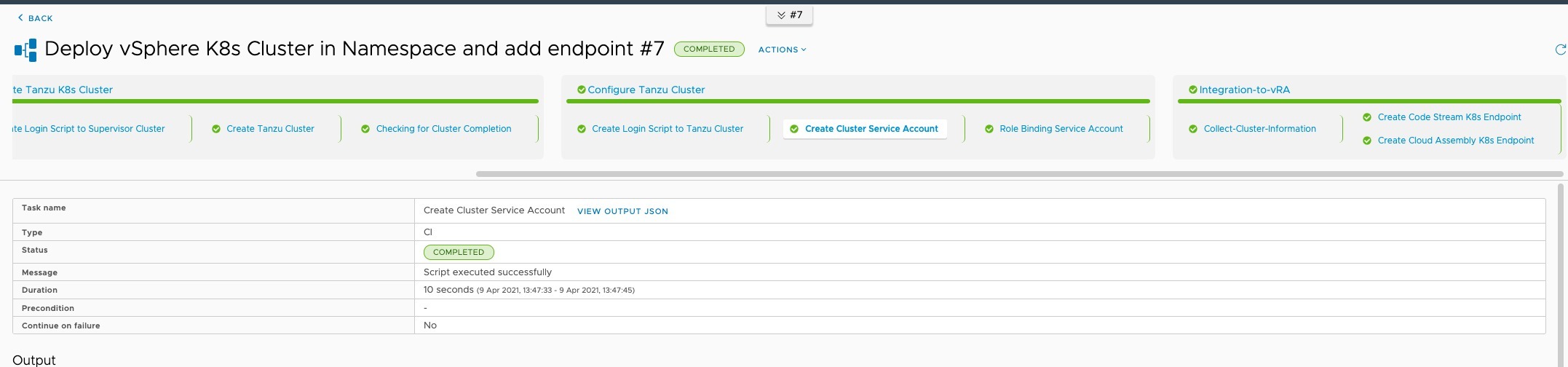
Task: Click check icon beside Role Binding Service Account
Action: click(x=989, y=129)
